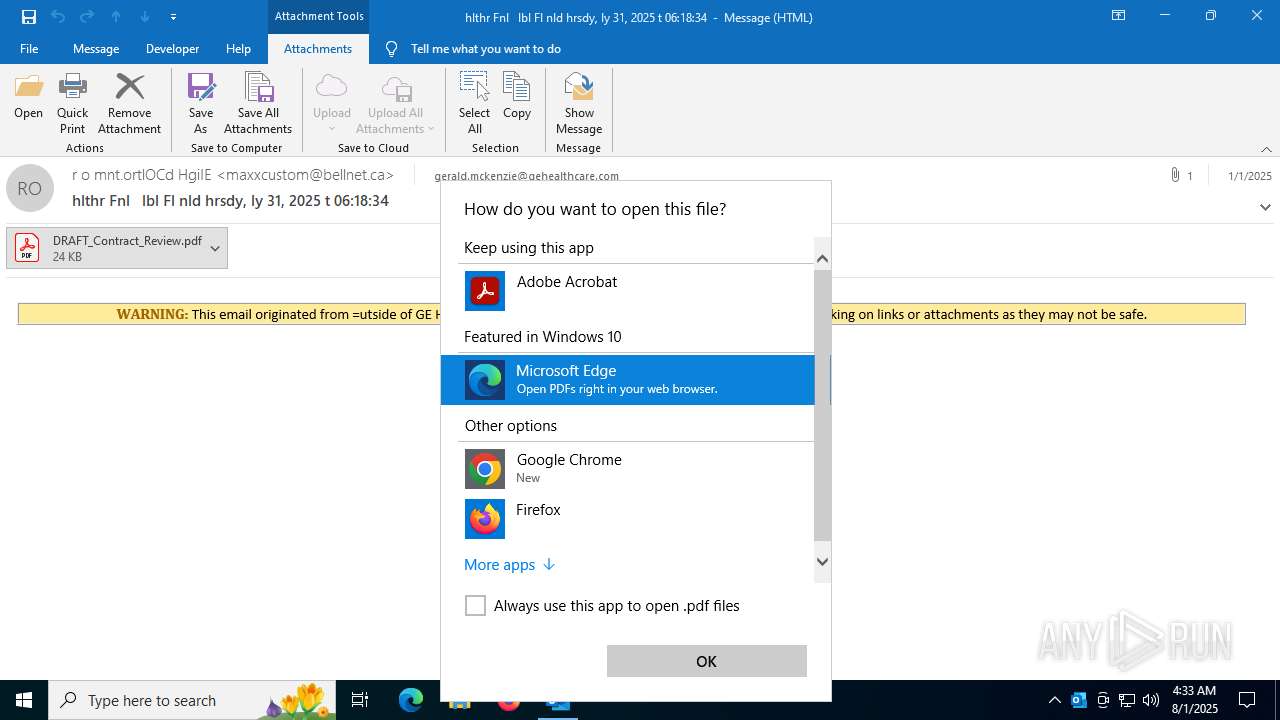Open the notification center icon
This screenshot has width=1280, height=720.
coord(1247,700)
